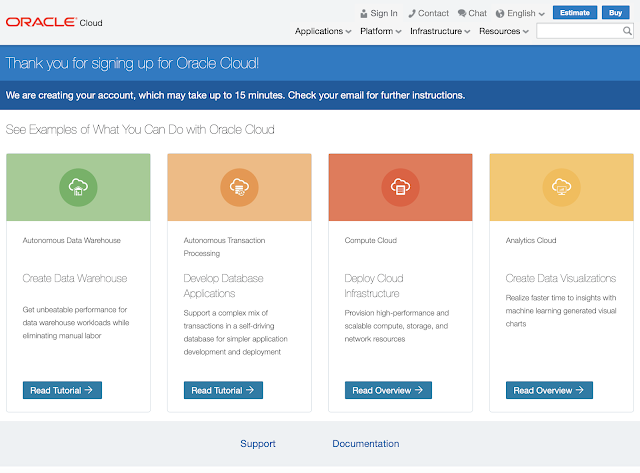Open the Resources navigation menu
The width and height of the screenshot is (640, 473).
503,31
